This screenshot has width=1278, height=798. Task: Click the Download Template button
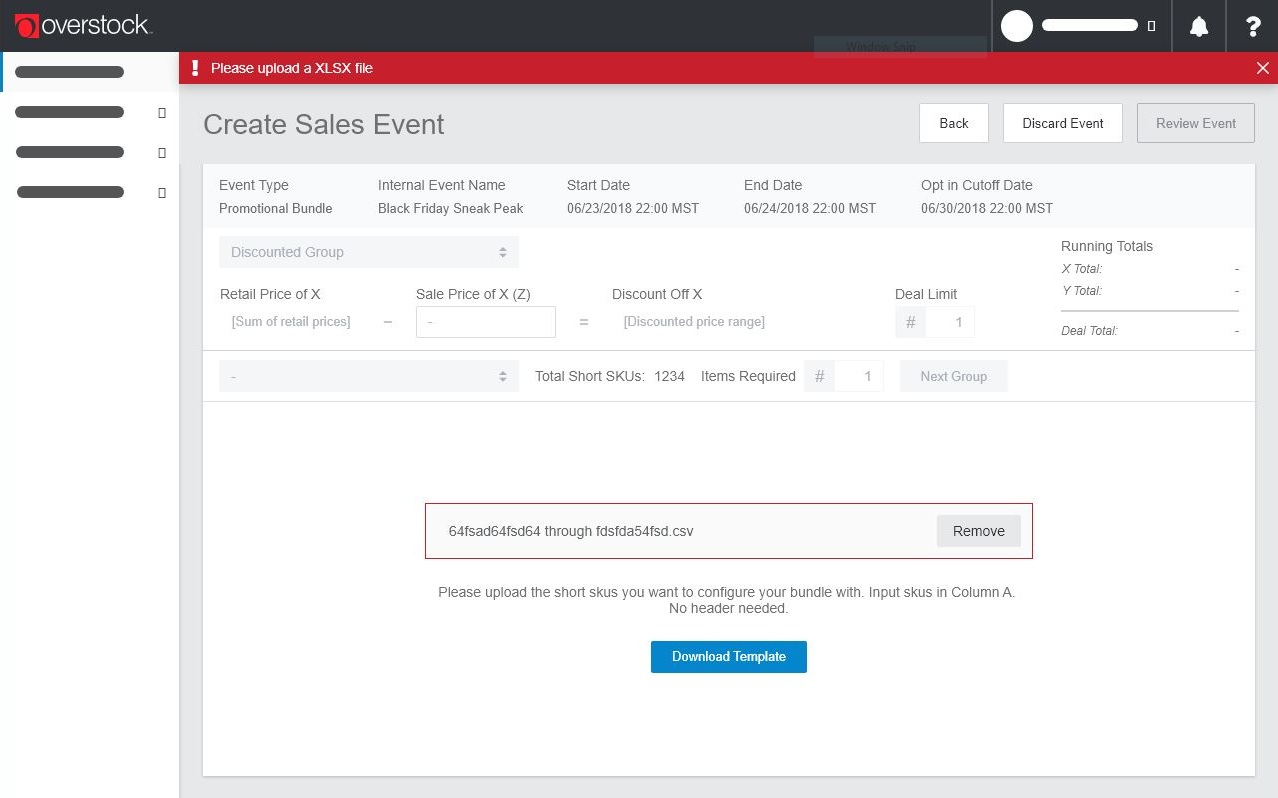[x=728, y=657]
